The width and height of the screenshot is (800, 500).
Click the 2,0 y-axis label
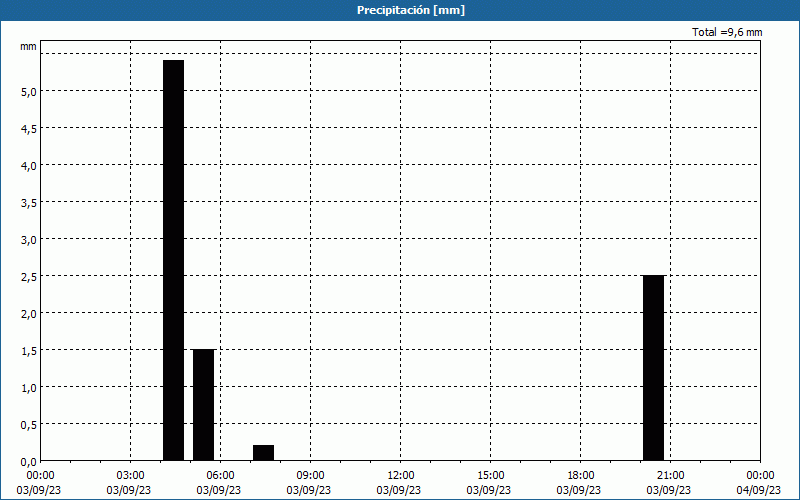click(29, 314)
